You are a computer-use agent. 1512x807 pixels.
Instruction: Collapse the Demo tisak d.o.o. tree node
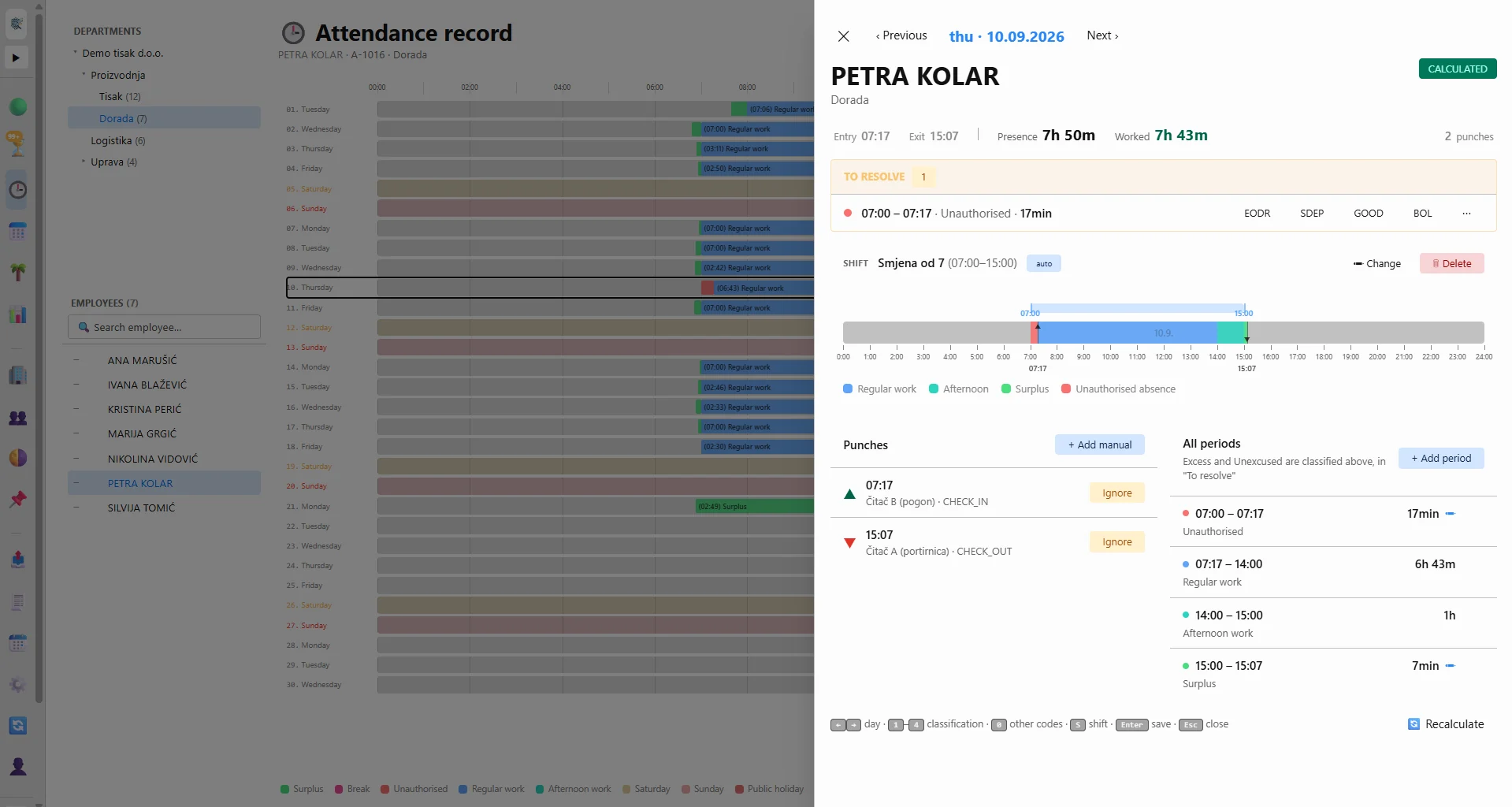(76, 53)
